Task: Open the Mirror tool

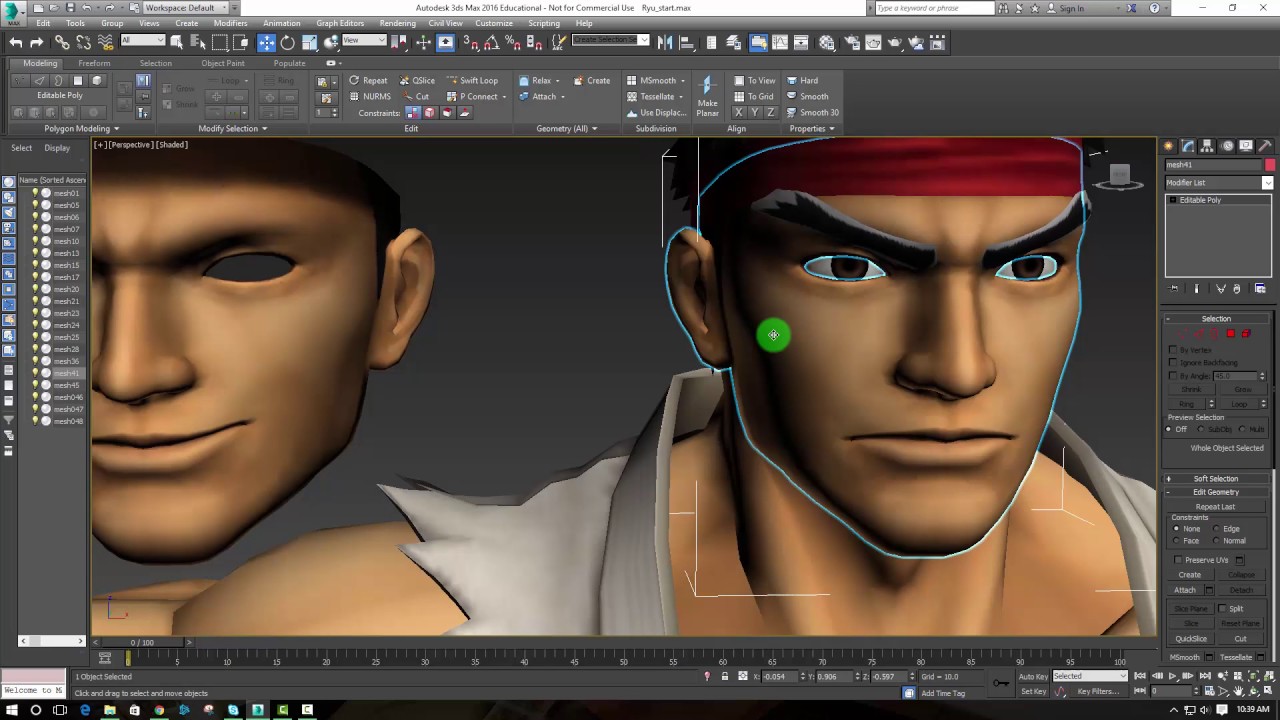Action: click(x=665, y=42)
